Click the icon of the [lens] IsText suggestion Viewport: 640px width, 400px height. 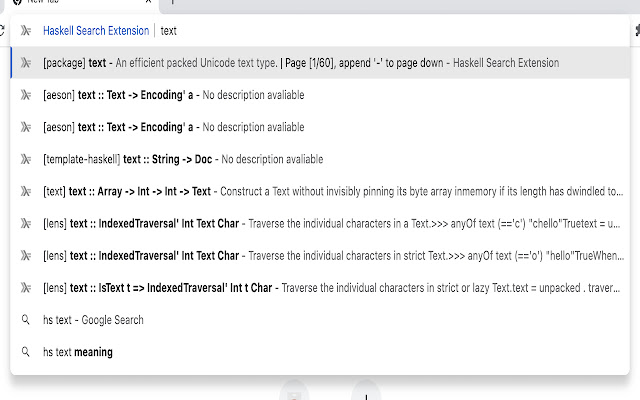click(x=26, y=288)
